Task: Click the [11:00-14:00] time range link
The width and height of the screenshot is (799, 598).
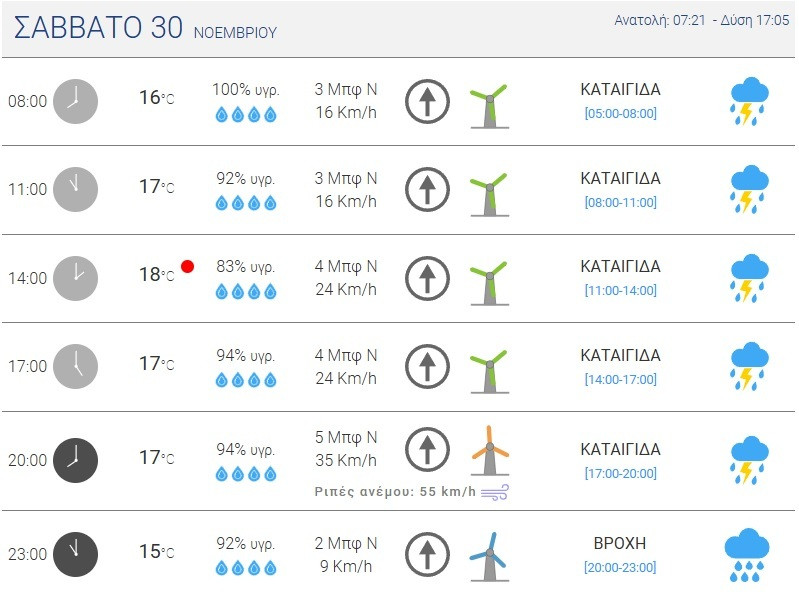Action: pyautogui.click(x=620, y=290)
